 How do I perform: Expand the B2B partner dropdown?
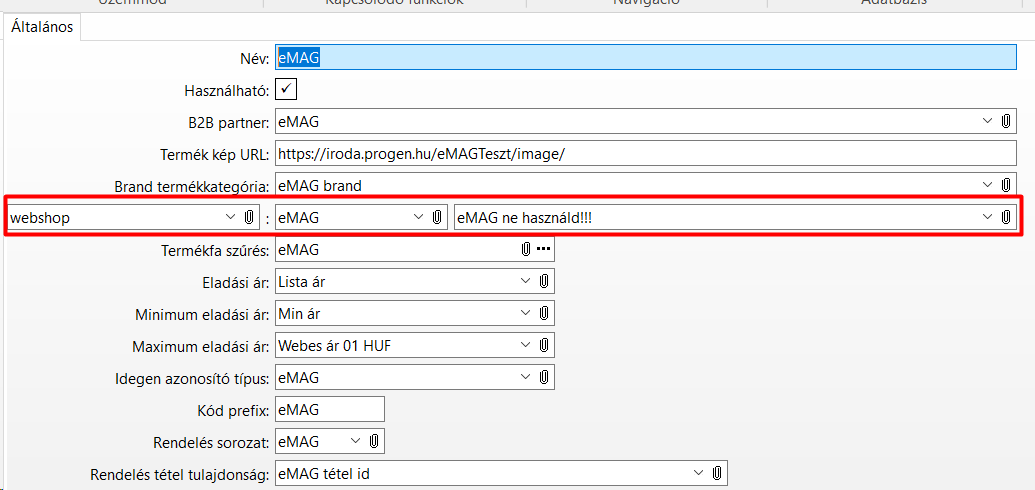click(987, 122)
